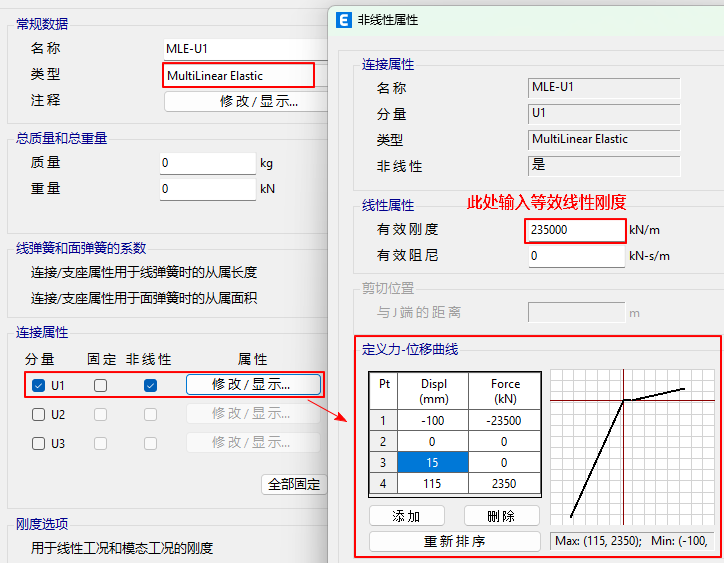724x563 pixels.
Task: Click the Max/Min values readout box
Action: (632, 540)
